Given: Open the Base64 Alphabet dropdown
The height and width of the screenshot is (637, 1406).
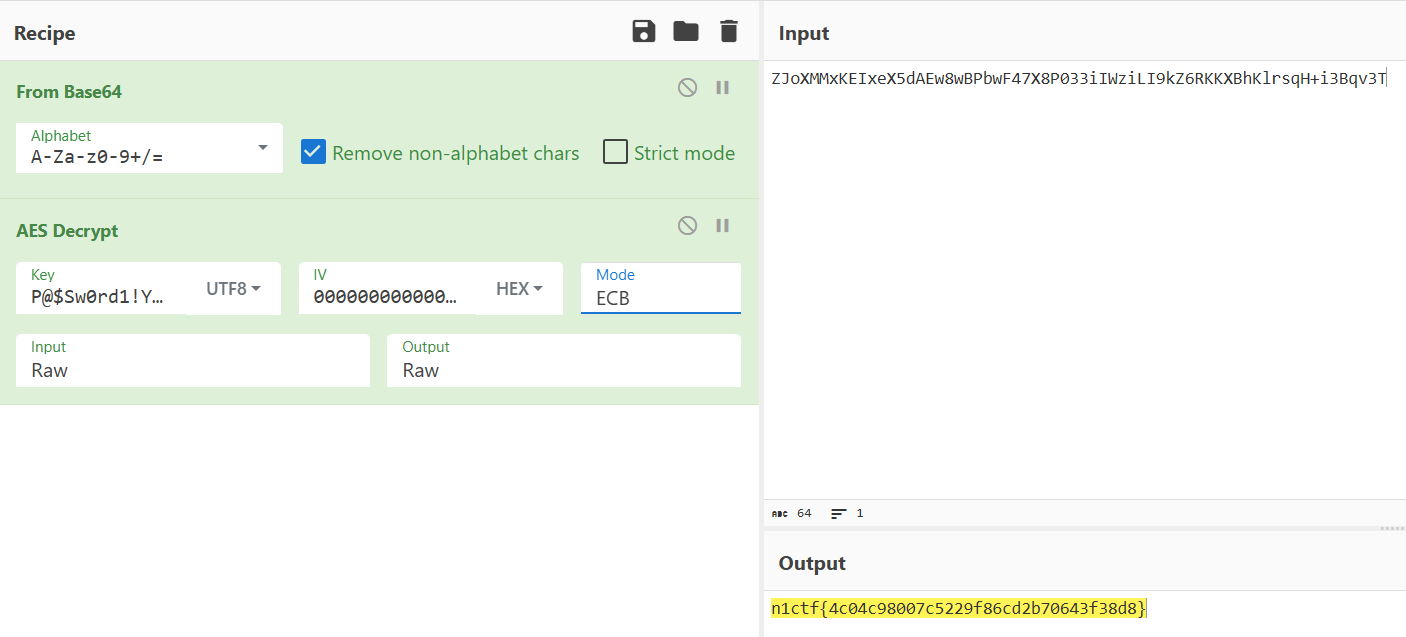Looking at the screenshot, I should click(x=262, y=148).
